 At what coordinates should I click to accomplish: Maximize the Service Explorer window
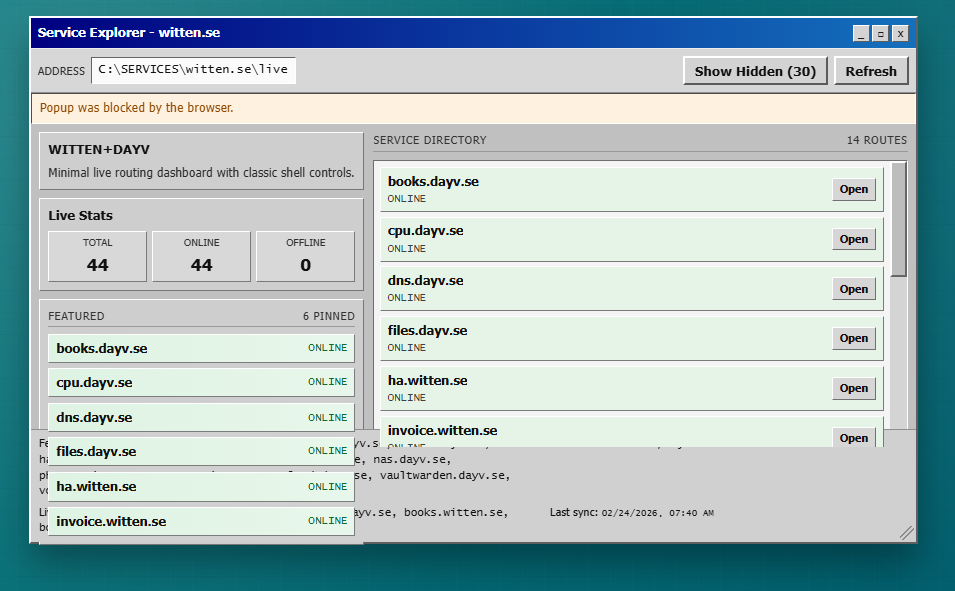(x=880, y=33)
